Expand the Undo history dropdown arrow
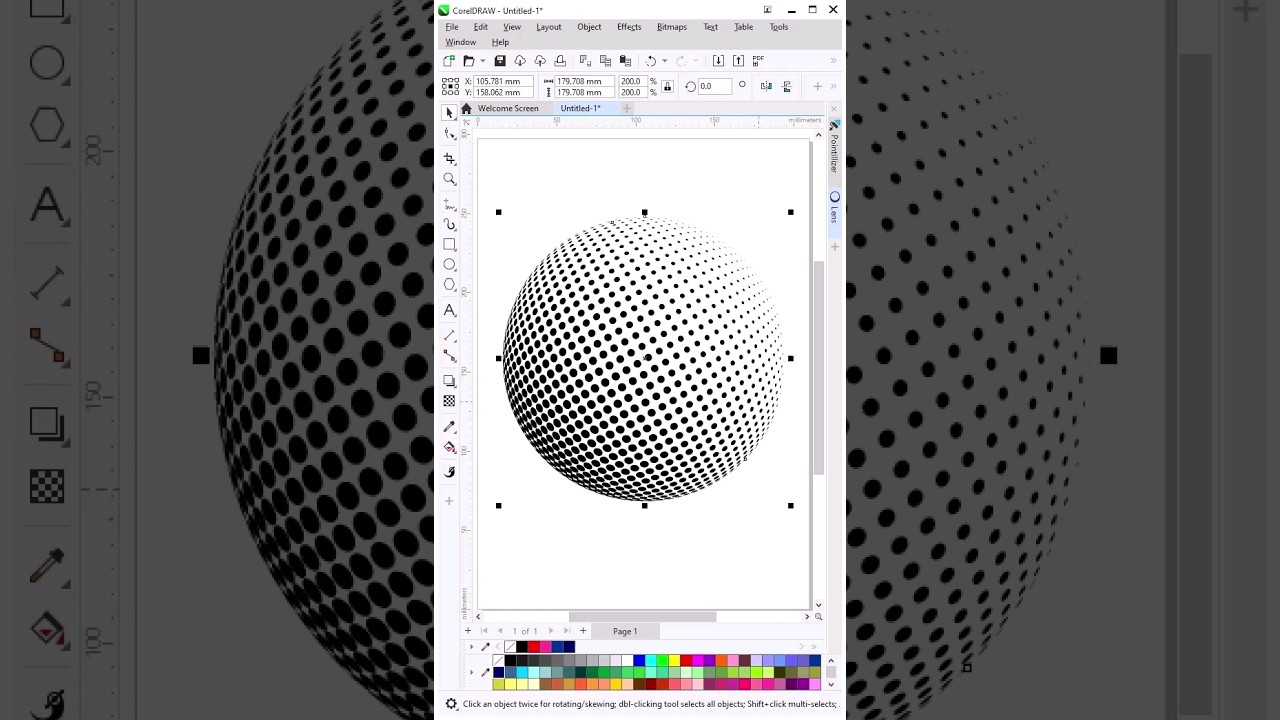Image resolution: width=1280 pixels, height=720 pixels. click(x=664, y=62)
